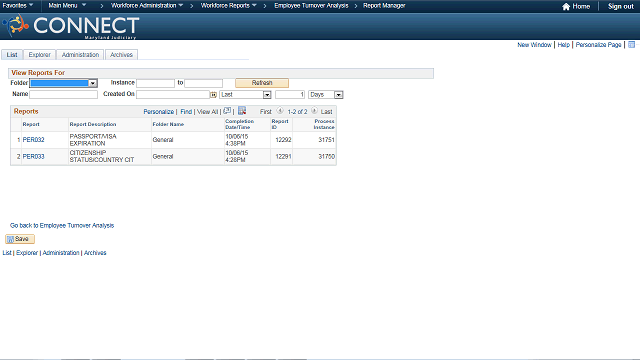Click Find link in Reports grid
The width and height of the screenshot is (640, 360).
186,112
